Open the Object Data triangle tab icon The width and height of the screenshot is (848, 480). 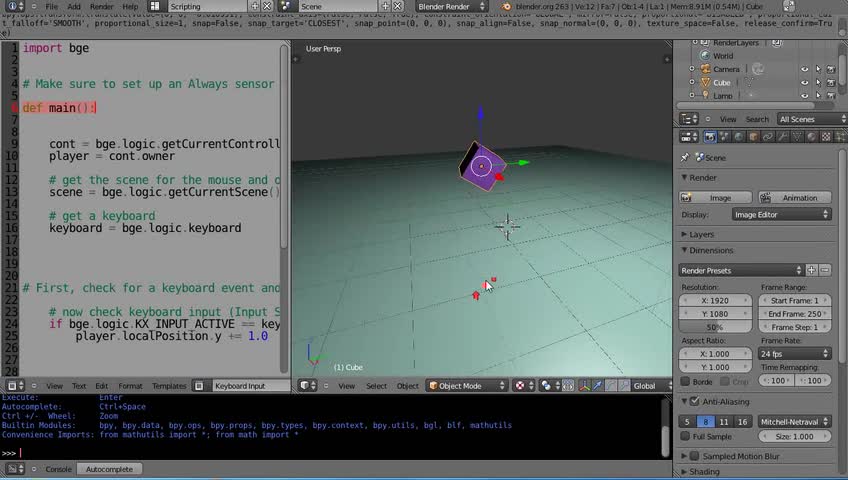pos(797,137)
